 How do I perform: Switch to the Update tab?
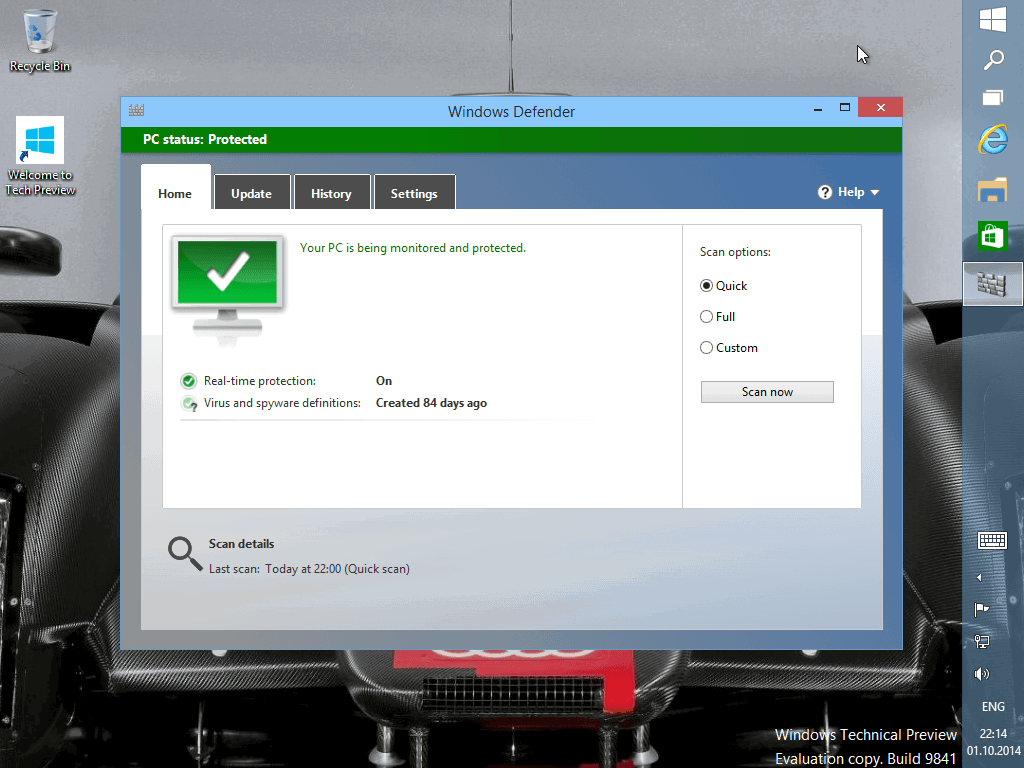[x=252, y=192]
